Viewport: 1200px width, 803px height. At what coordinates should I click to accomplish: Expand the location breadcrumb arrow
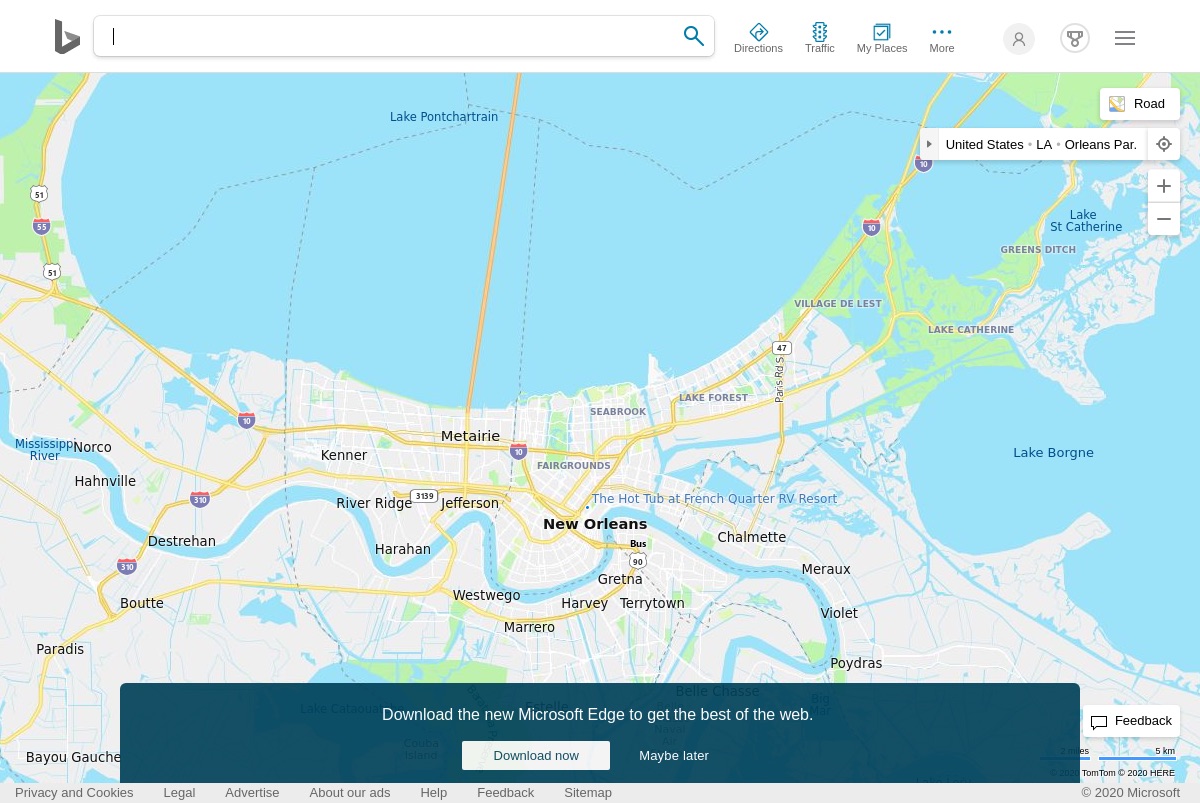[929, 144]
